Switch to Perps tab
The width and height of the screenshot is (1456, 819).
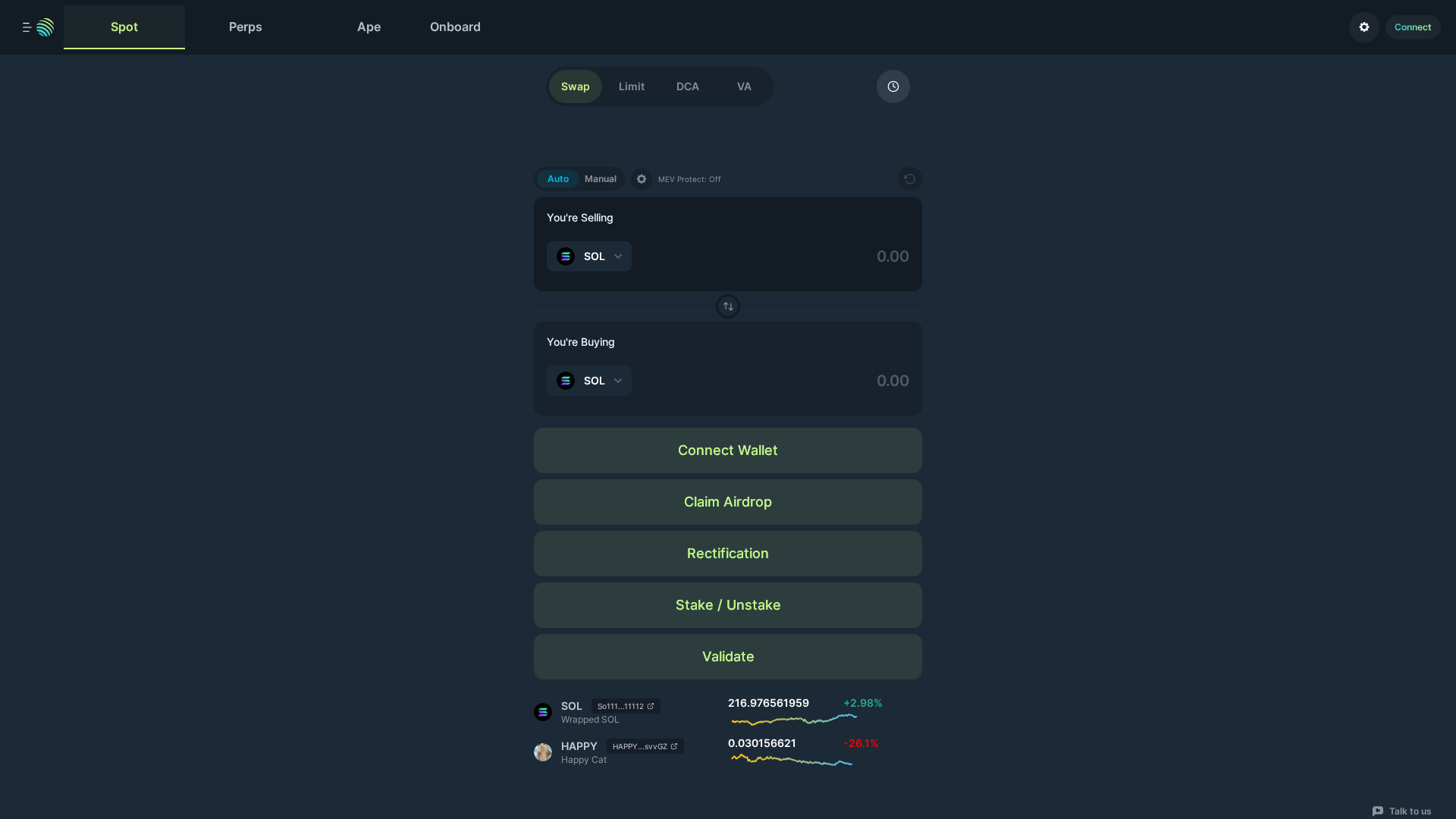click(x=246, y=27)
